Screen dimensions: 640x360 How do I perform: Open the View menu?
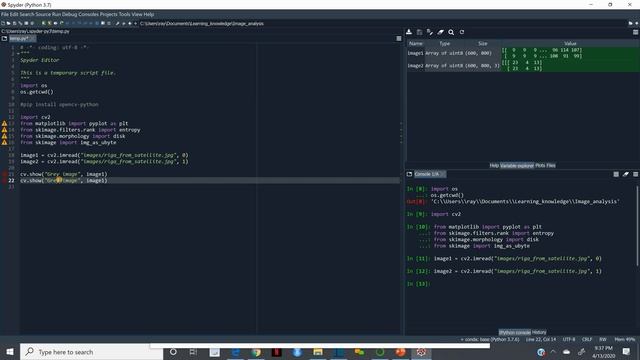click(x=137, y=14)
